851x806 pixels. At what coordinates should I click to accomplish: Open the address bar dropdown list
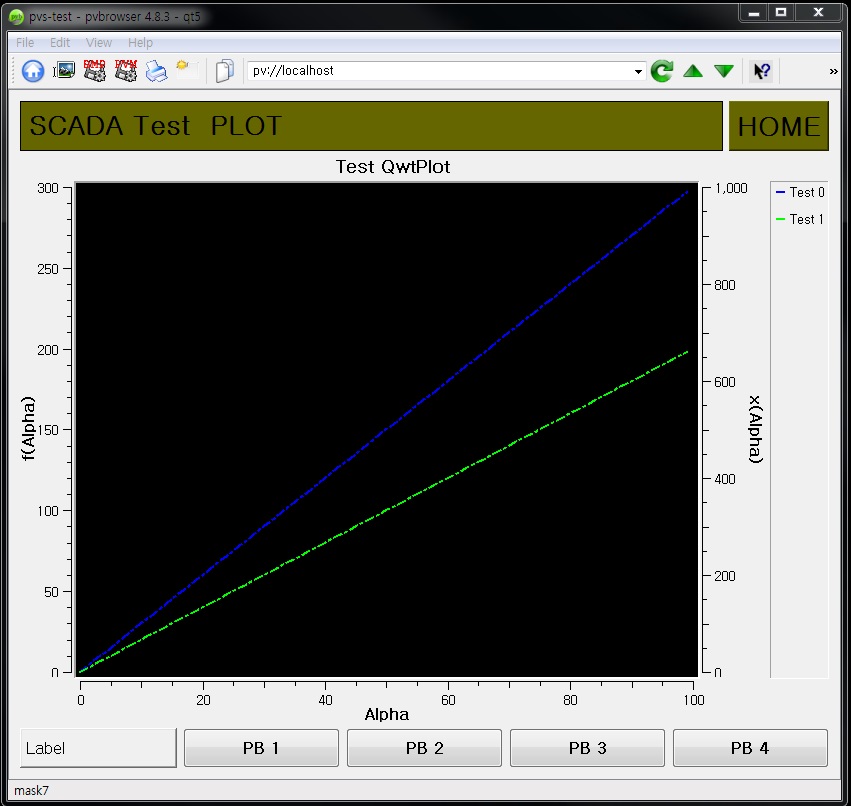[638, 70]
